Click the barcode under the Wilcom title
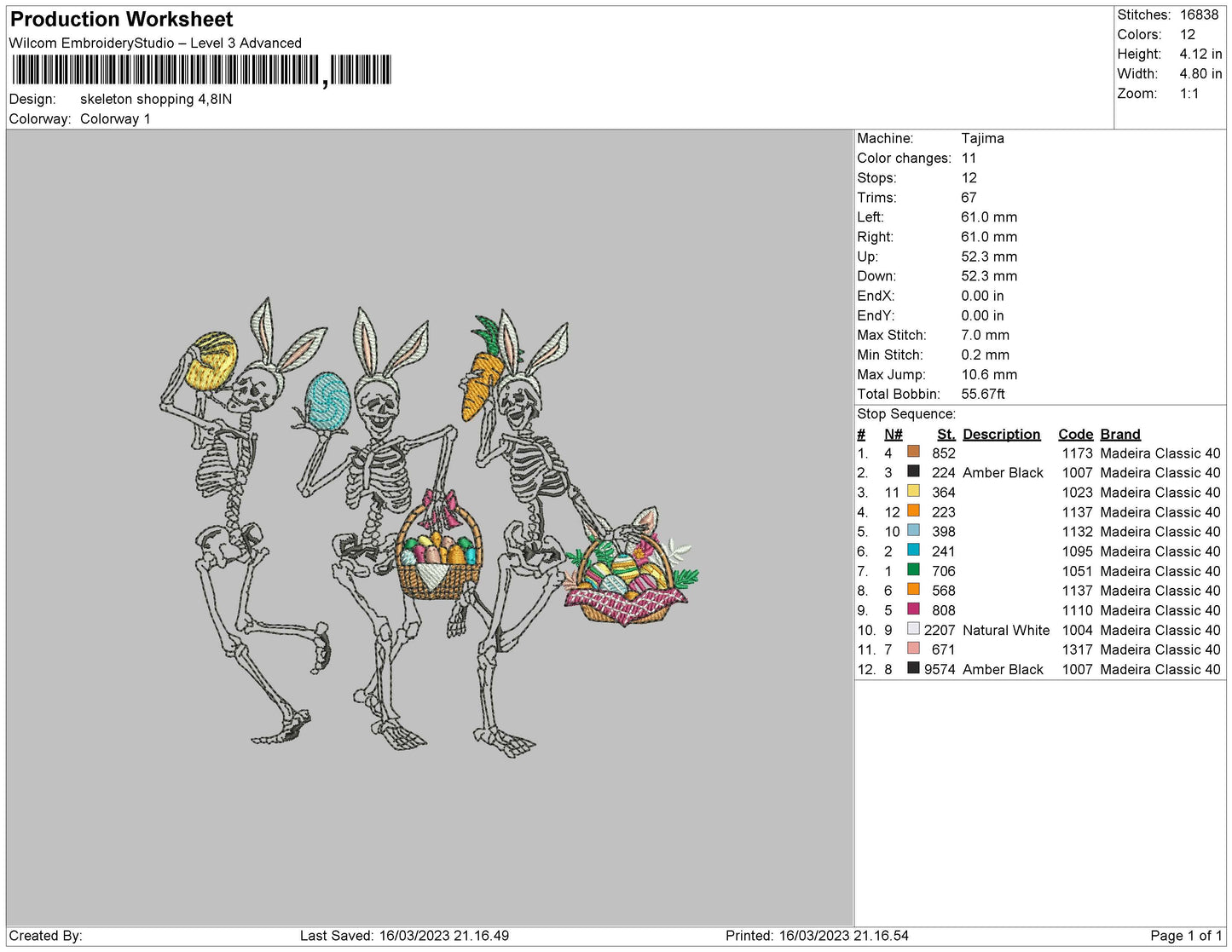The image size is (1232, 952). [x=201, y=70]
